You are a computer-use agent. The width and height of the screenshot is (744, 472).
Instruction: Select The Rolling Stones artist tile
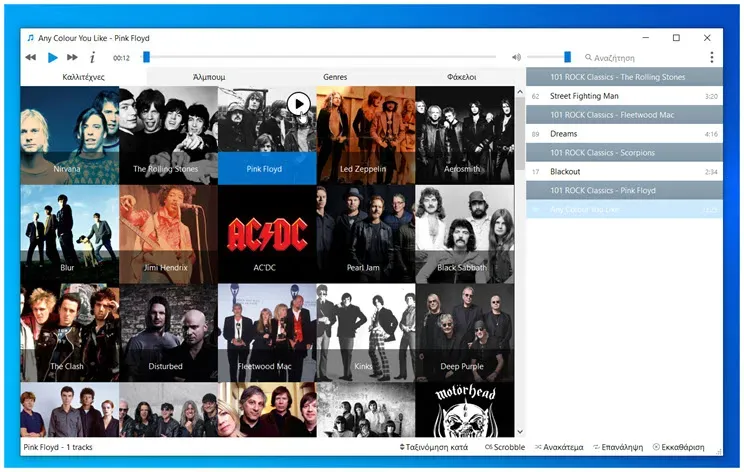[x=168, y=135]
